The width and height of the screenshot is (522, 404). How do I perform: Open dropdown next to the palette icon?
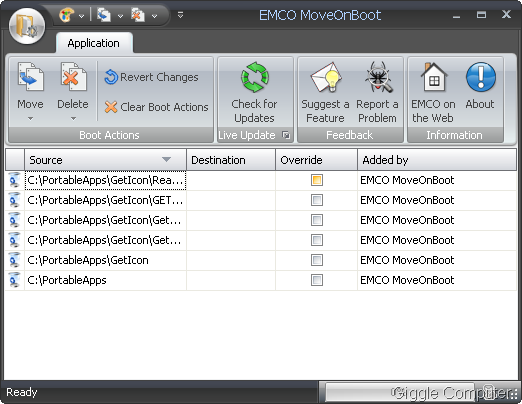[82, 16]
